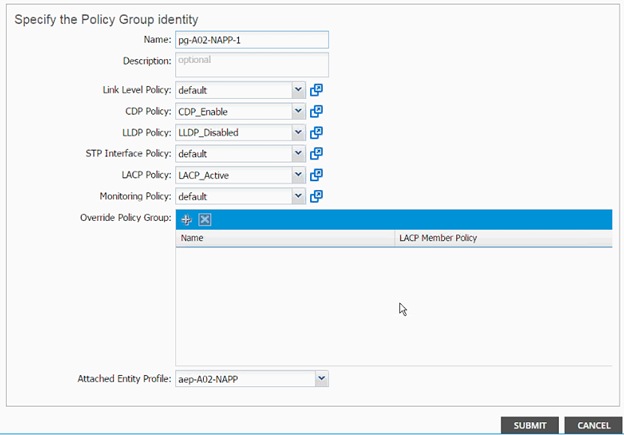
Task: Open linked Monitoring Policy icon
Action: (316, 196)
